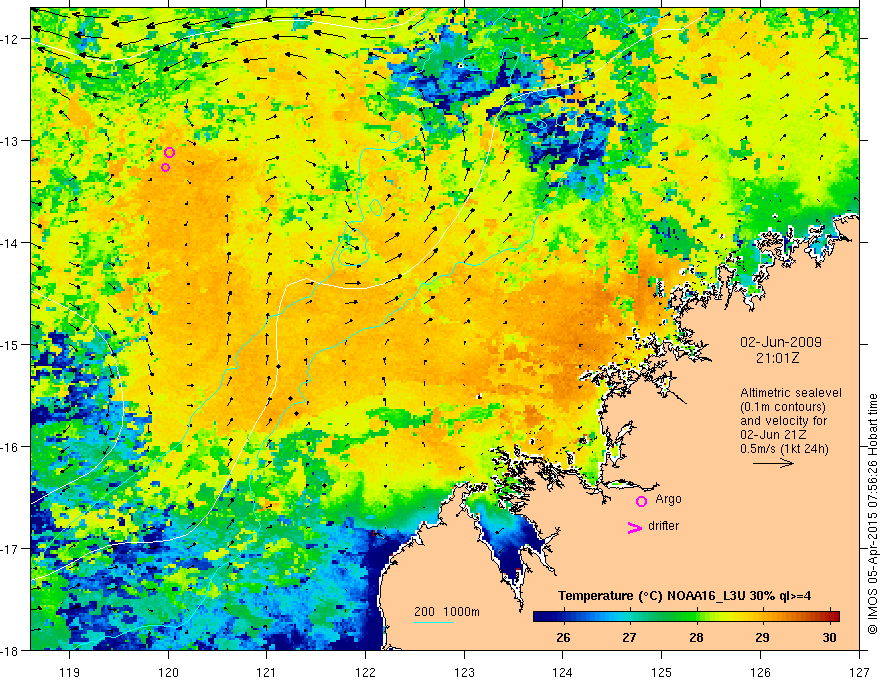This screenshot has width=880, height=680.
Task: Click the magenta Argo legend circle
Action: tap(641, 501)
